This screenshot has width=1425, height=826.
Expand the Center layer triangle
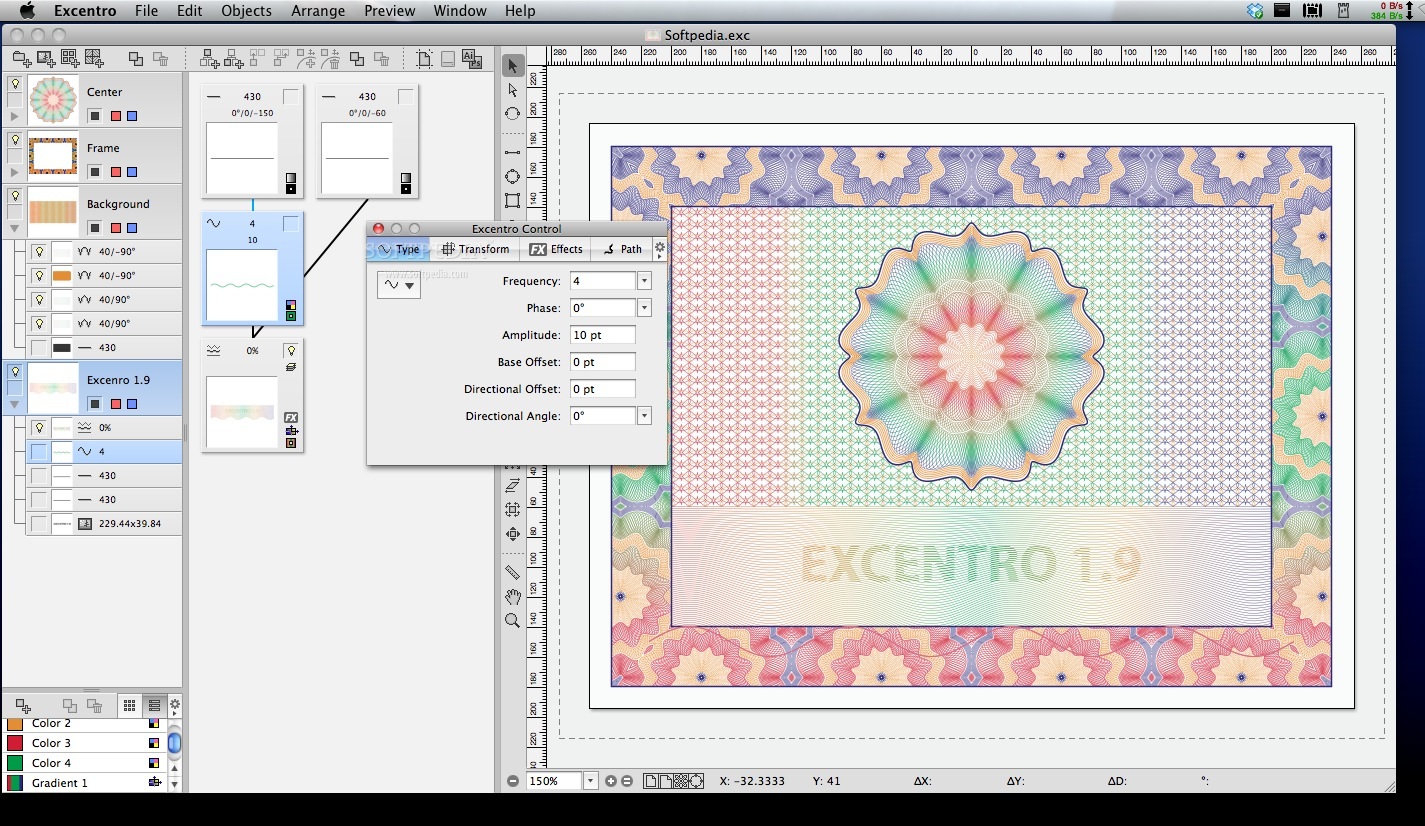pos(14,116)
